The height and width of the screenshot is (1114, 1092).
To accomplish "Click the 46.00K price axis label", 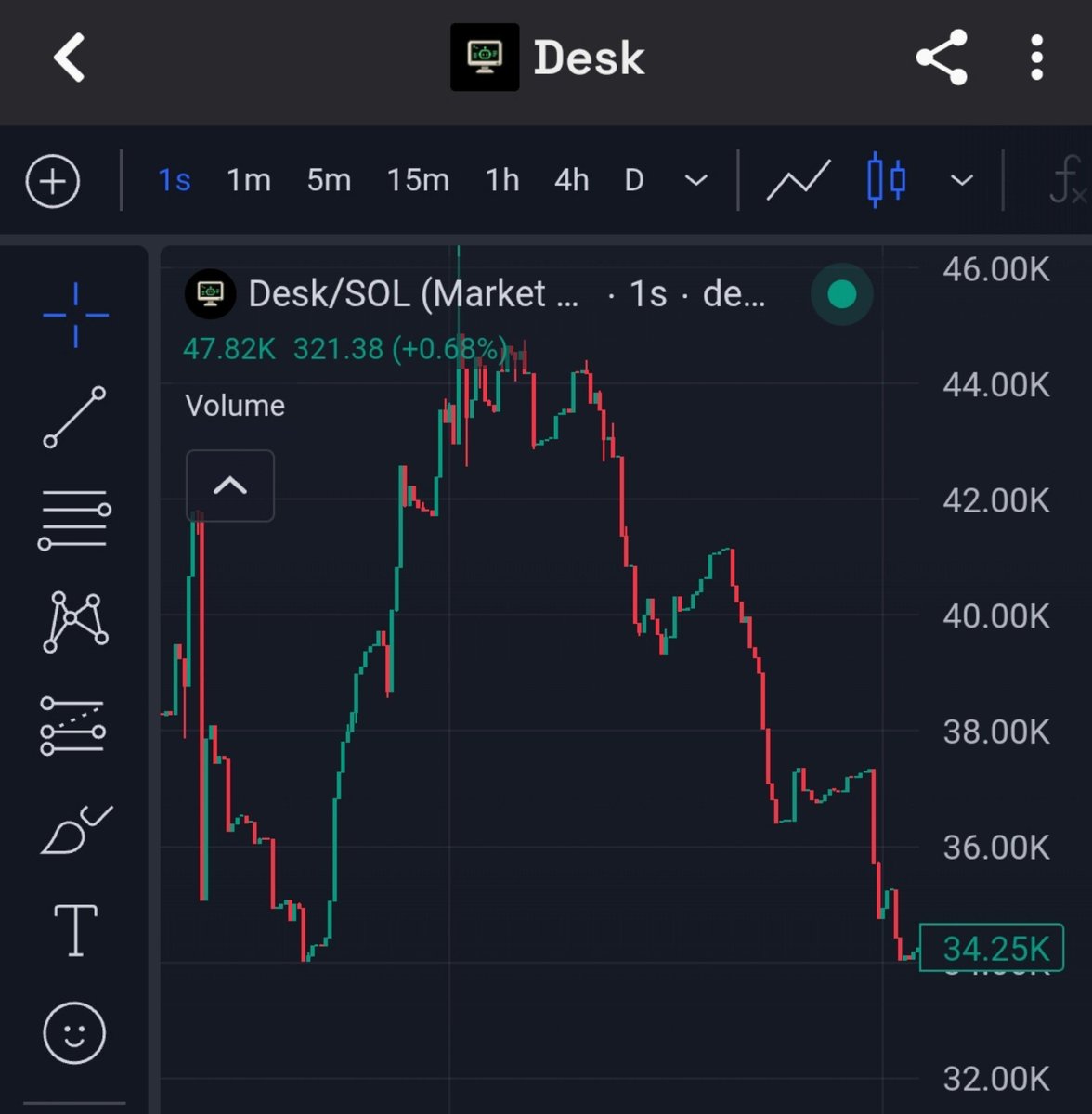I will click(x=996, y=269).
